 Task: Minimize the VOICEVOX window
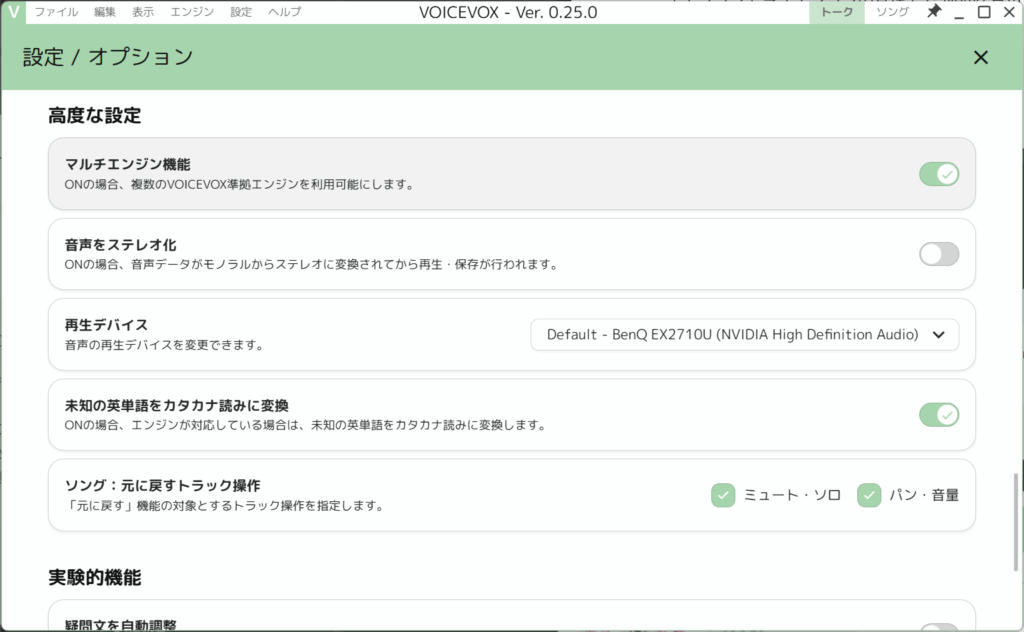click(959, 12)
